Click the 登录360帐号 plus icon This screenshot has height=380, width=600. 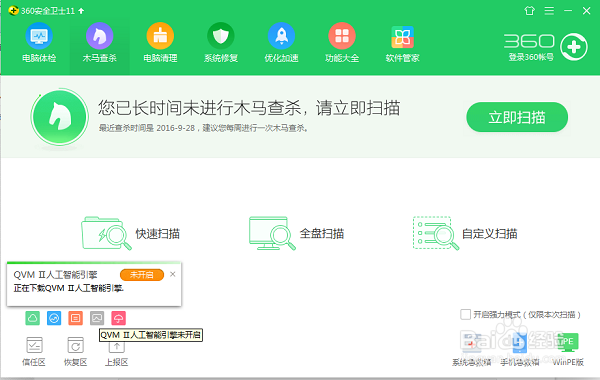click(x=574, y=47)
